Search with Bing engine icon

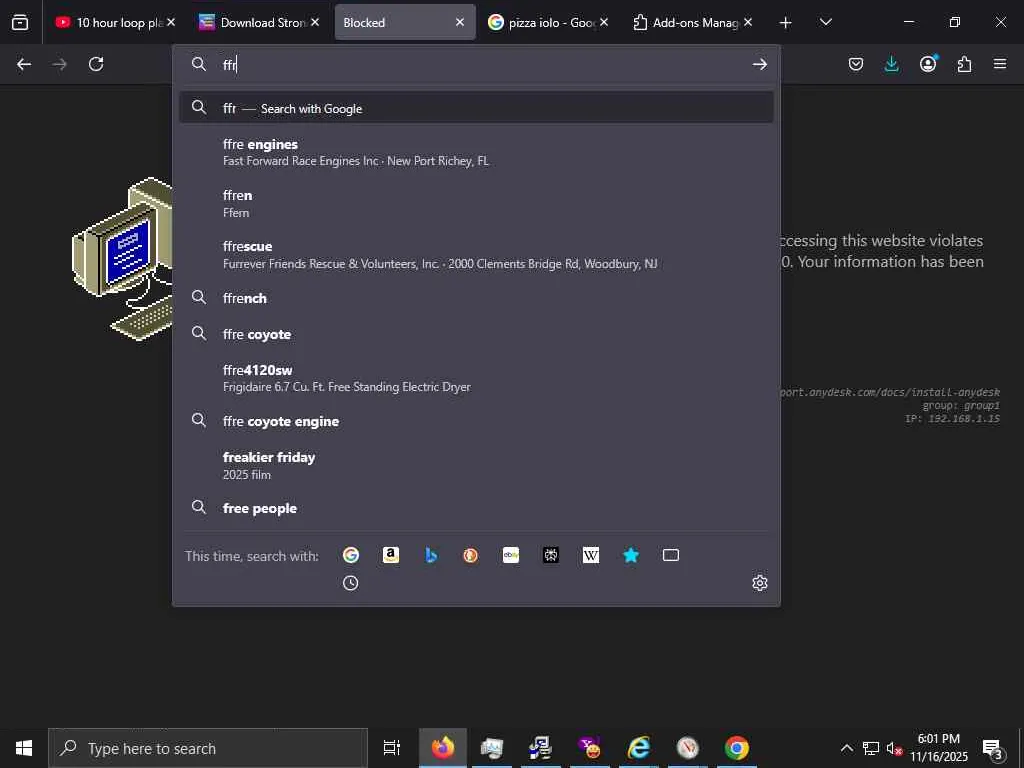[x=431, y=555]
